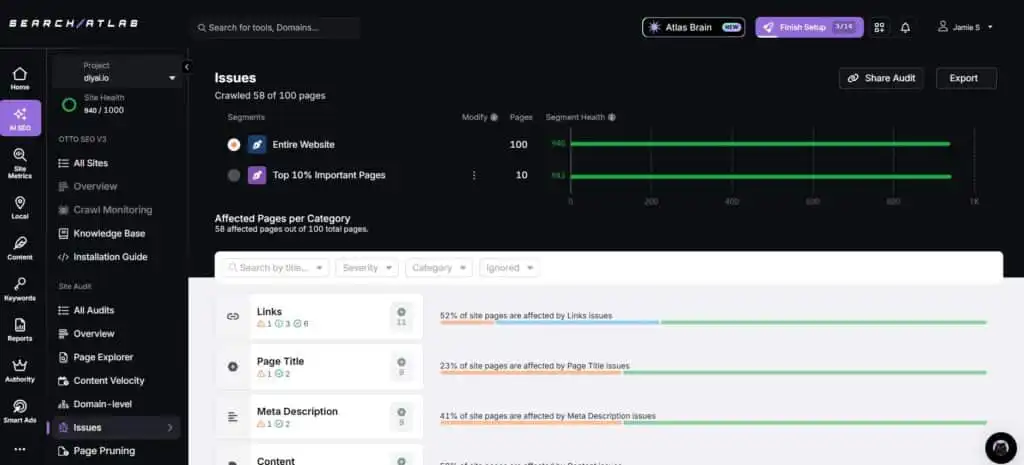
Task: Show more rail items via three dots
Action: pos(20,449)
